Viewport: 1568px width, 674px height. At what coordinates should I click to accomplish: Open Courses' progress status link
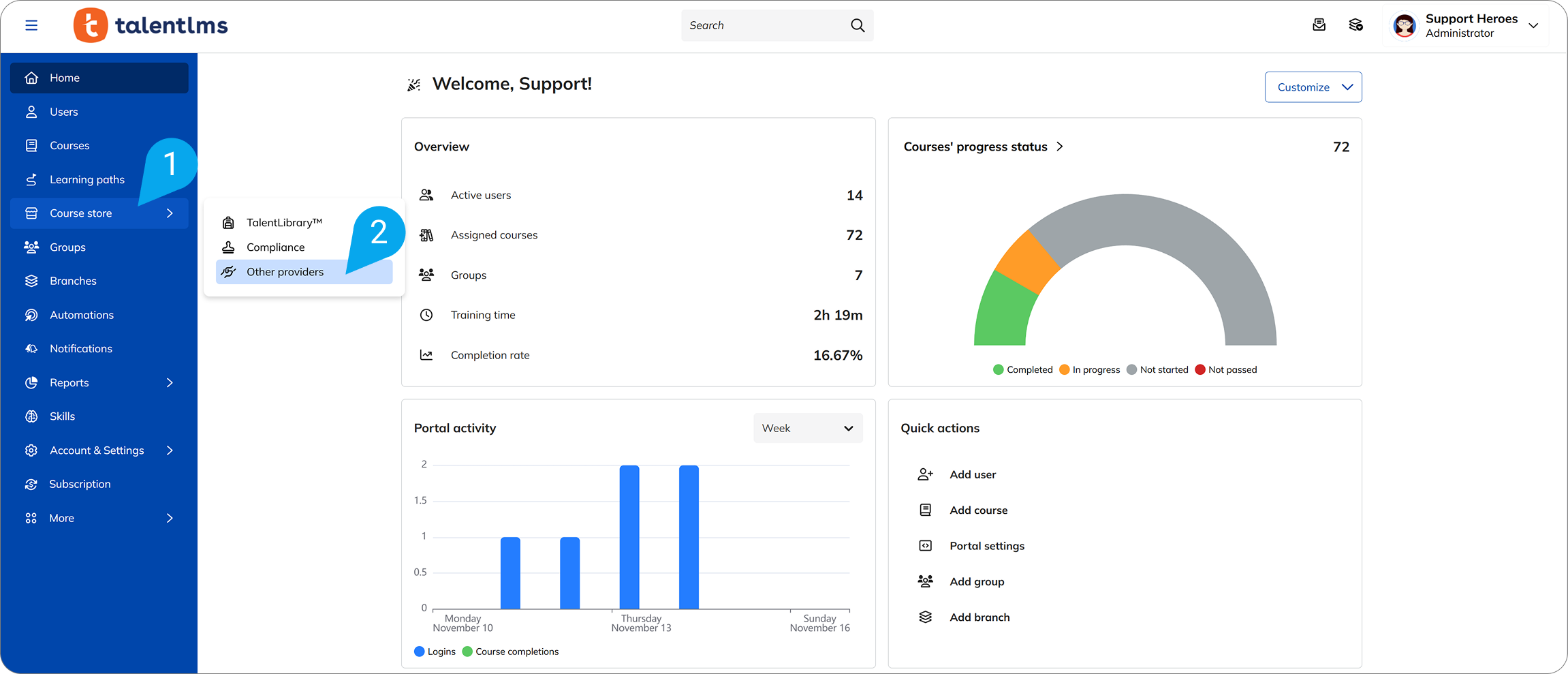click(x=983, y=147)
